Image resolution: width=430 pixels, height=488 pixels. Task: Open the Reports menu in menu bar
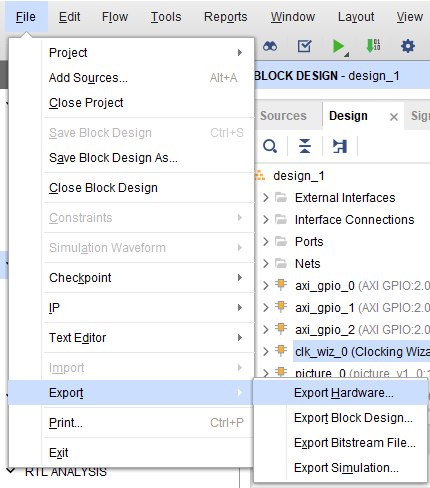point(225,17)
